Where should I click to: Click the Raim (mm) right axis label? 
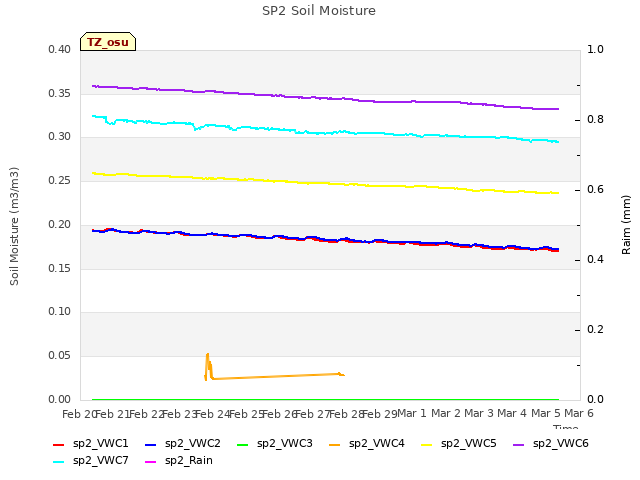626,225
